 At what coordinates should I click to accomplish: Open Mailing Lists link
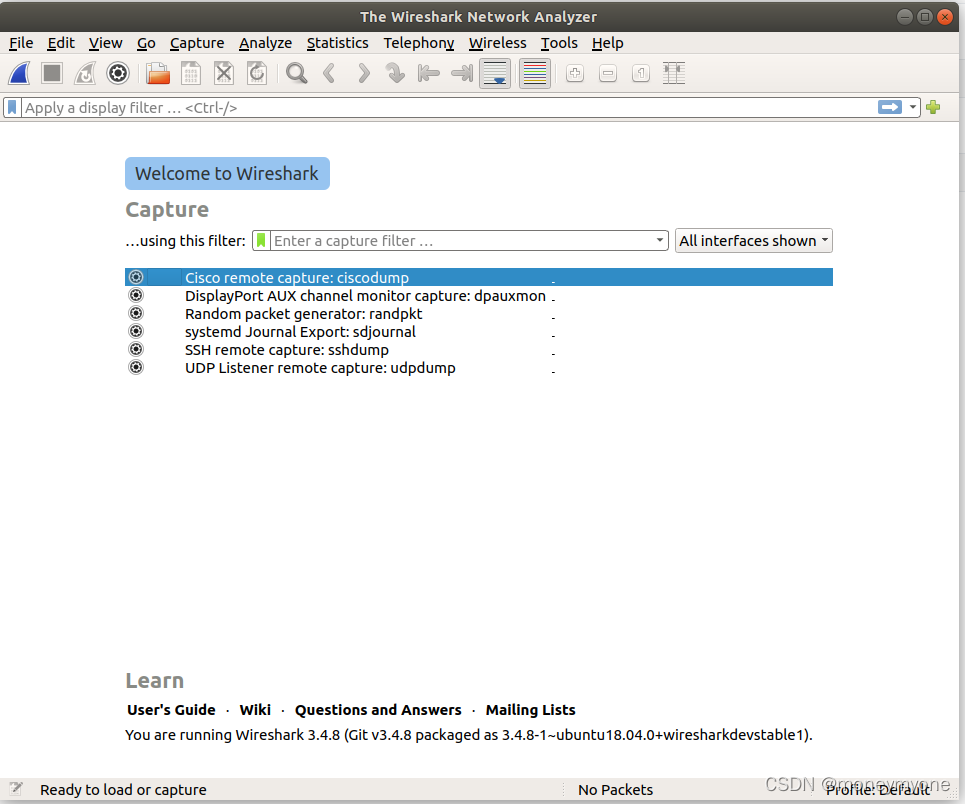531,710
